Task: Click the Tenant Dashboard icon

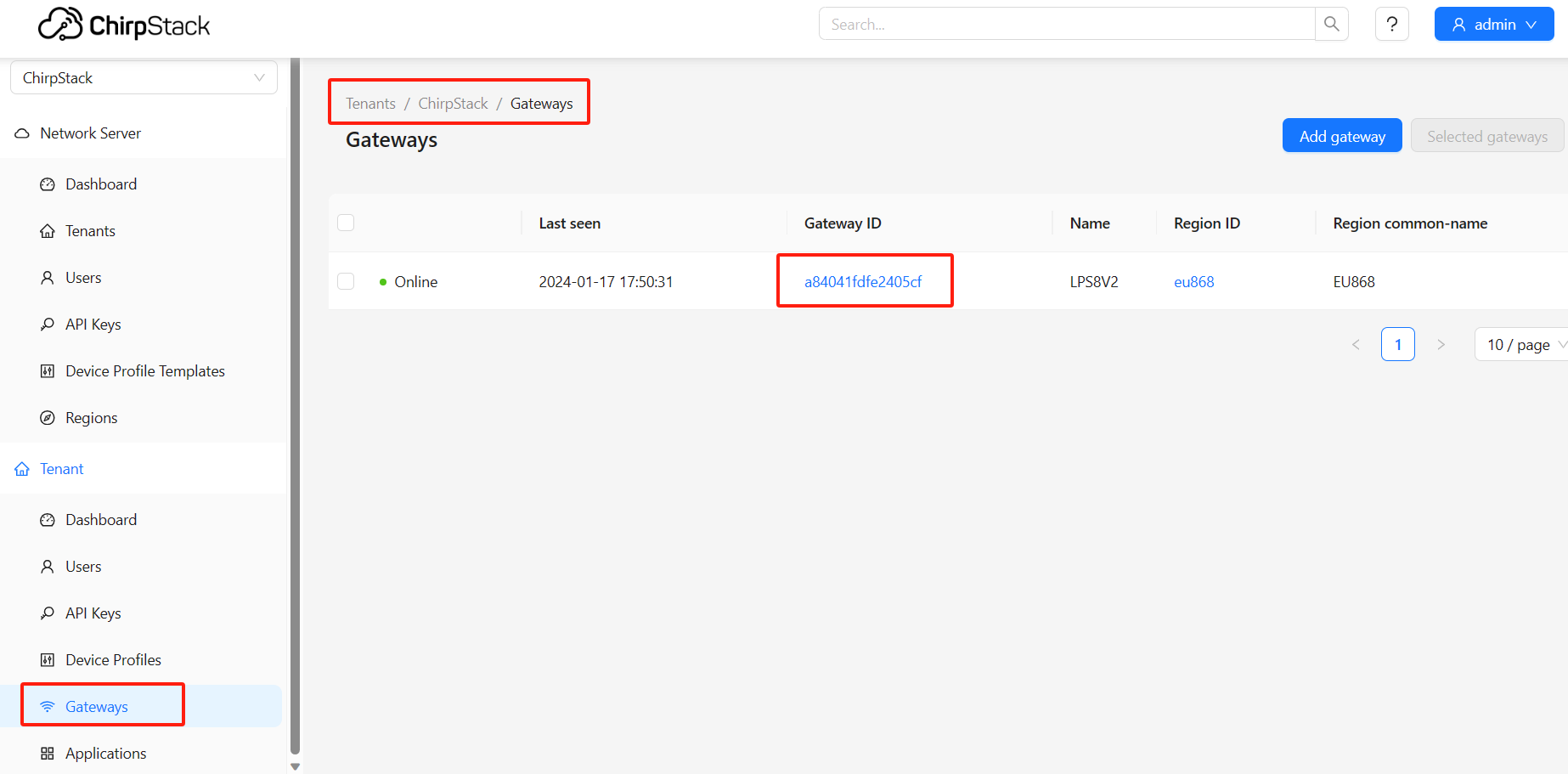Action: (x=48, y=520)
